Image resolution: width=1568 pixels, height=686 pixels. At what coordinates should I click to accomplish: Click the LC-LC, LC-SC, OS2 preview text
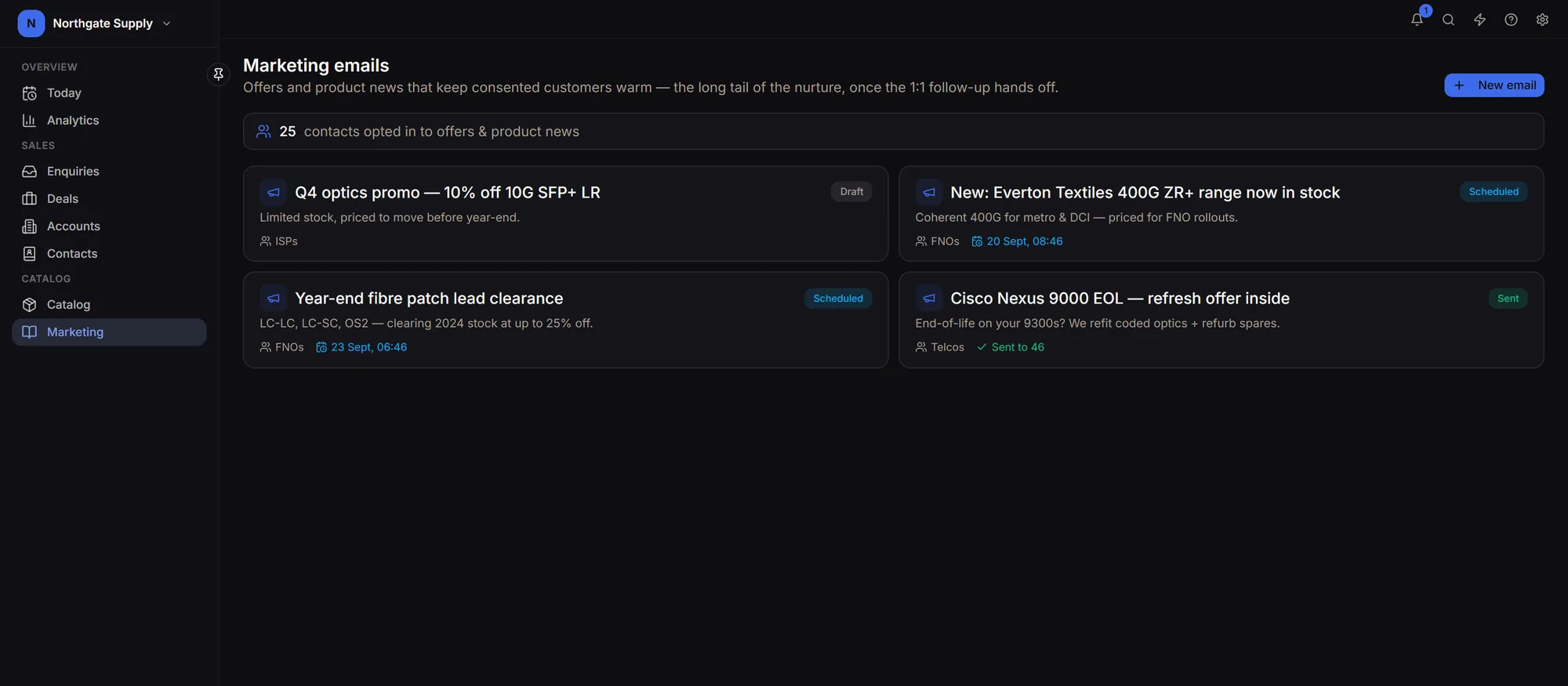(x=426, y=323)
